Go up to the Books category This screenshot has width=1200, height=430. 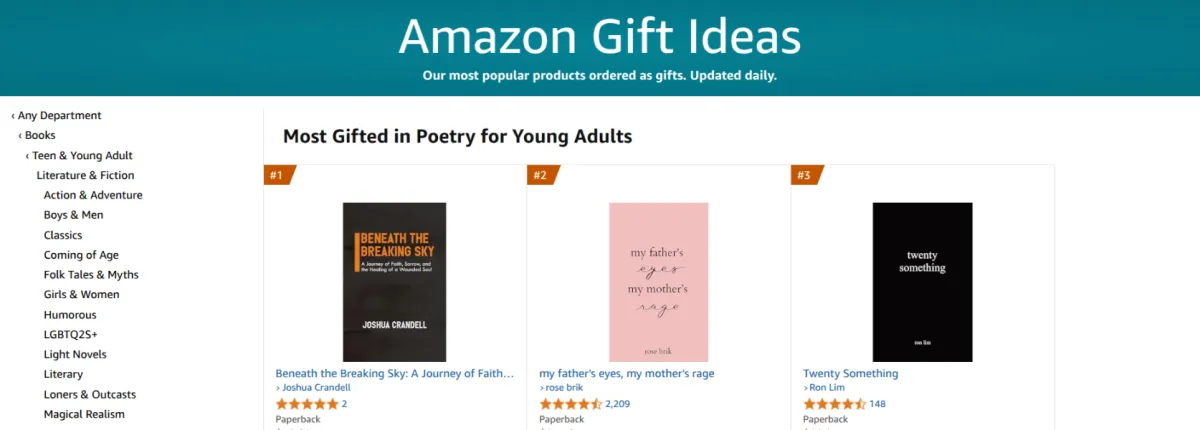(x=40, y=135)
